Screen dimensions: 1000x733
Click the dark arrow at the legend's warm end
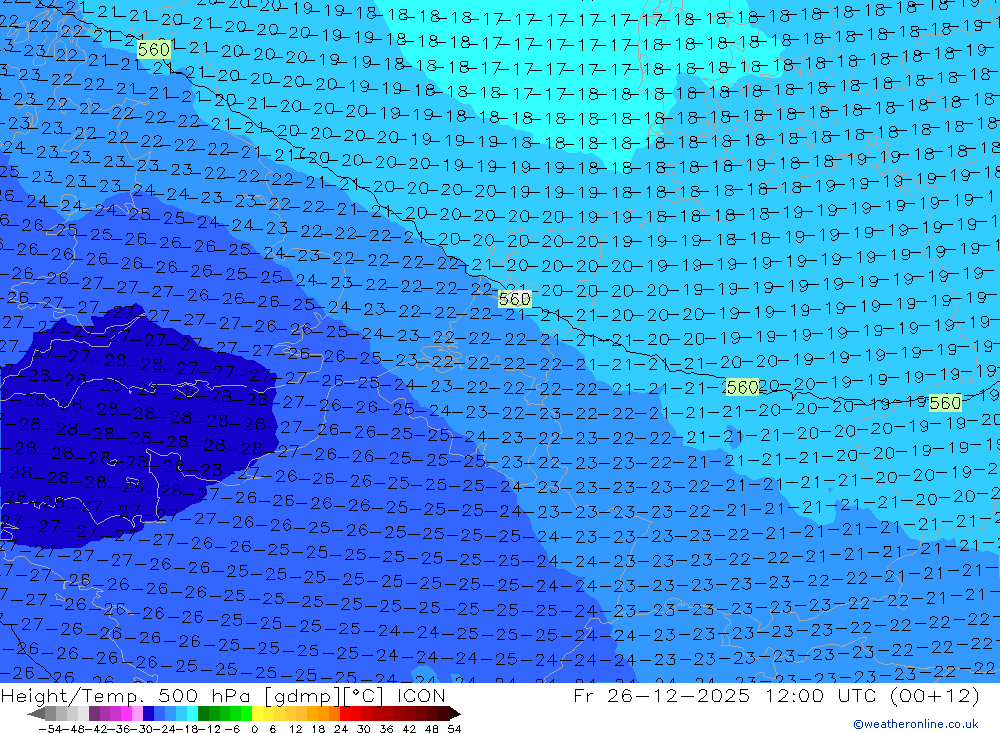pyautogui.click(x=454, y=713)
